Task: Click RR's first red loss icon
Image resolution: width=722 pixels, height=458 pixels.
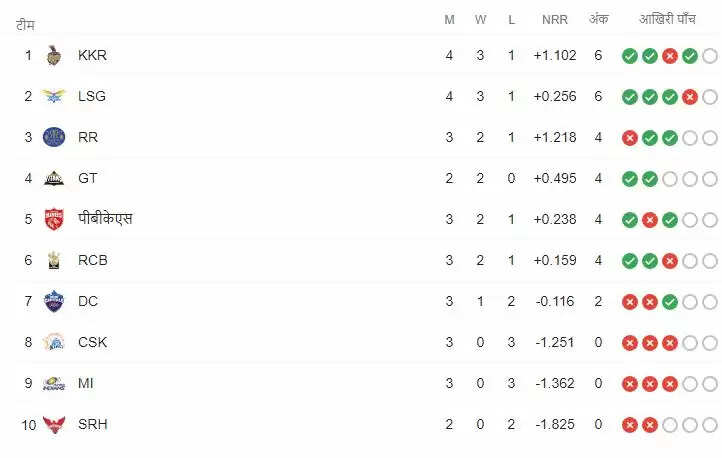Action: (x=629, y=138)
